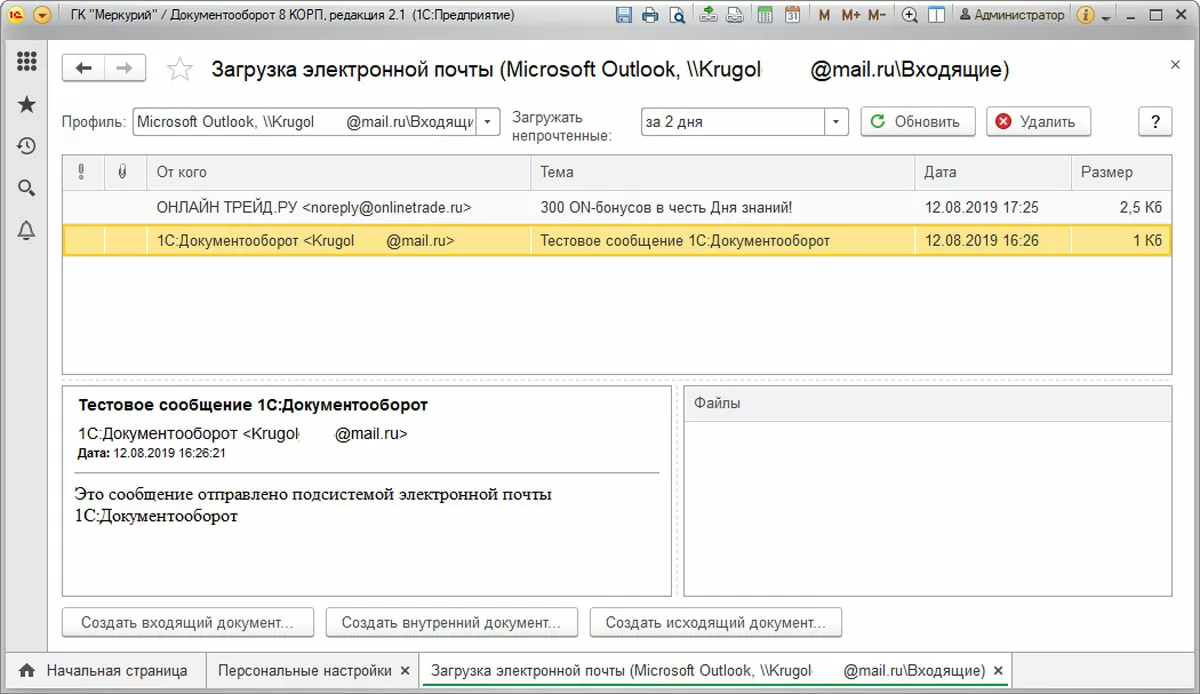Screen dimensions: 1200x694
Task: Open the Calculator icon
Action: pyautogui.click(x=765, y=15)
